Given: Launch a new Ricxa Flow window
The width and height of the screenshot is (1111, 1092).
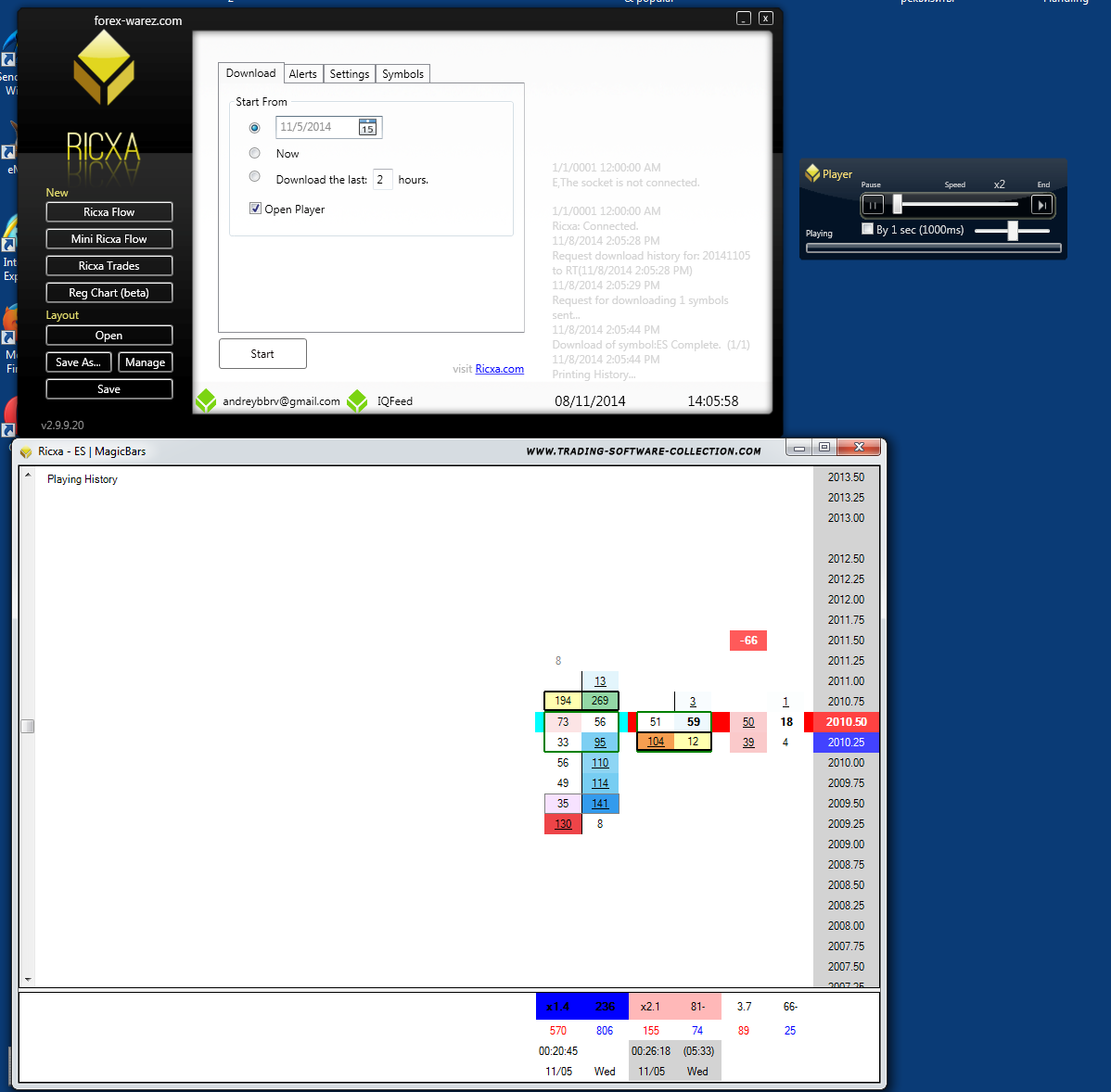Looking at the screenshot, I should pos(109,212).
